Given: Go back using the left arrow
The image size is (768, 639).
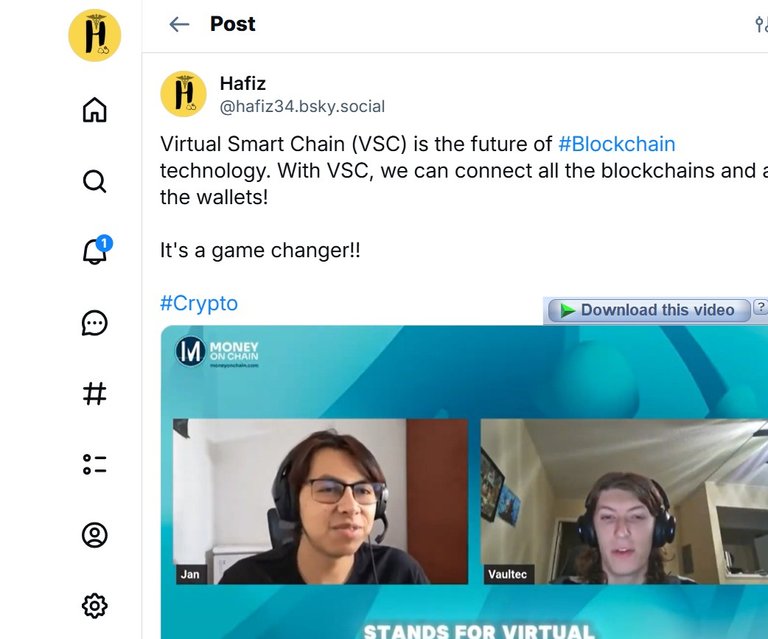Looking at the screenshot, I should click(179, 24).
